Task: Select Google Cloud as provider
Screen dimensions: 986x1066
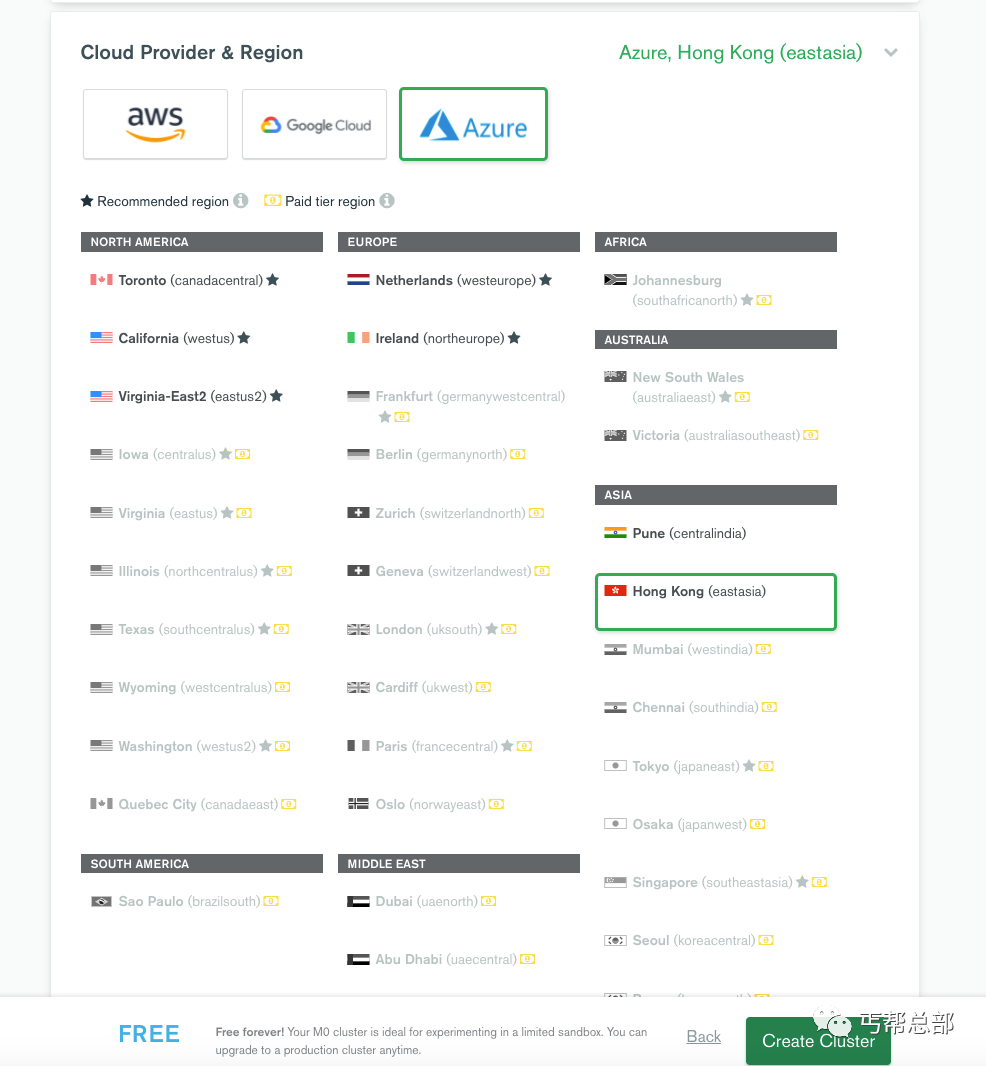Action: (314, 124)
